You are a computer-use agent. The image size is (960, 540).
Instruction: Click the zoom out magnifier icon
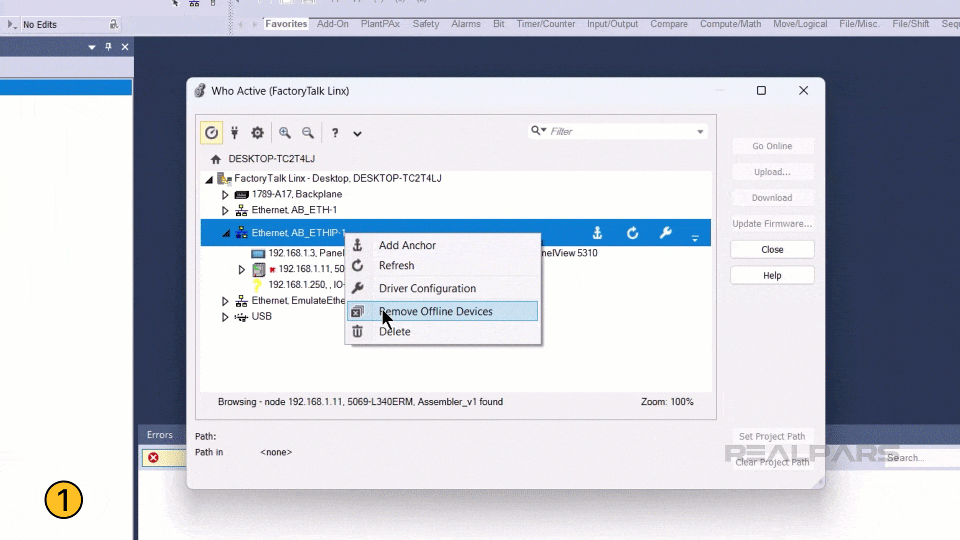pos(308,132)
